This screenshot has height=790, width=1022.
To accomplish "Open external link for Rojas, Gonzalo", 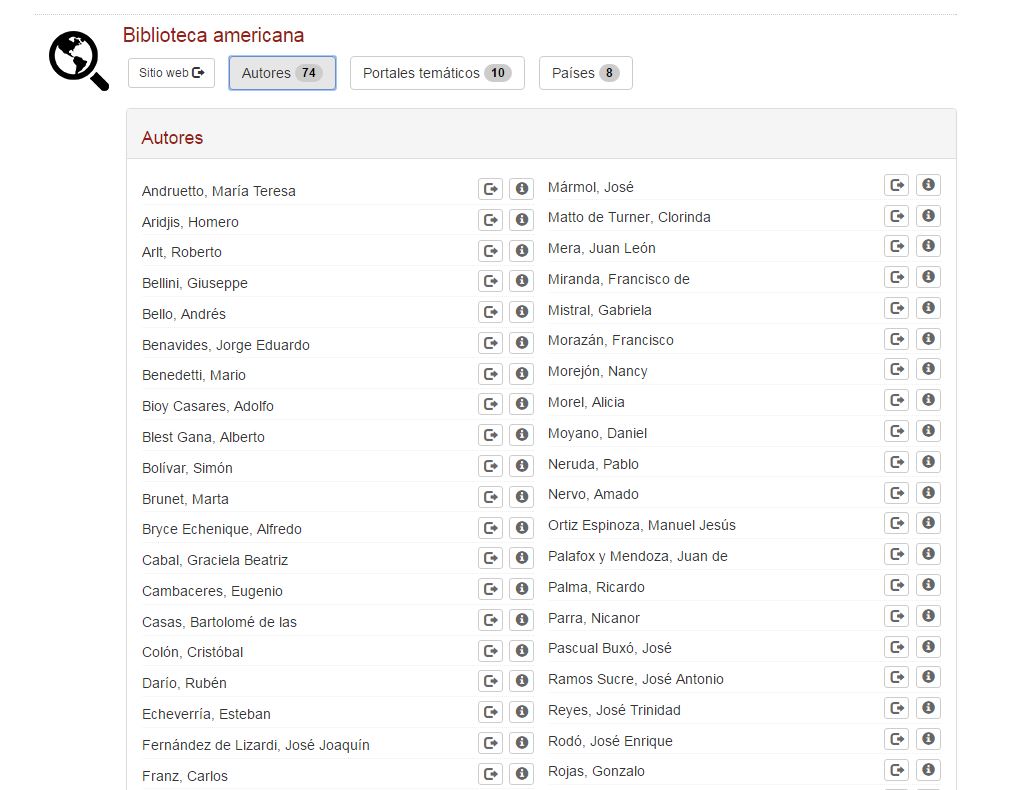I will click(897, 770).
